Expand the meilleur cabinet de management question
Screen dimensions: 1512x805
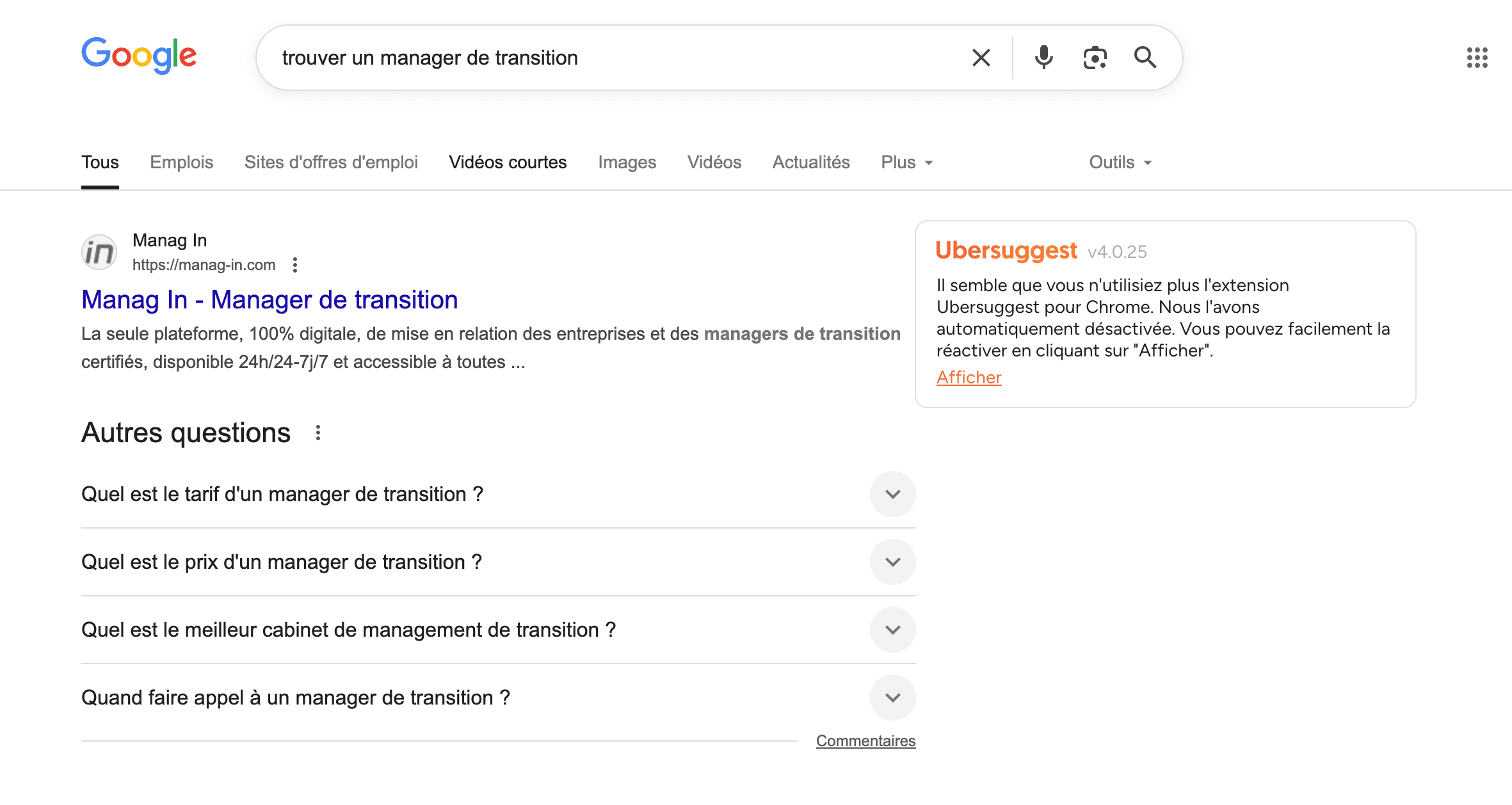(x=892, y=630)
